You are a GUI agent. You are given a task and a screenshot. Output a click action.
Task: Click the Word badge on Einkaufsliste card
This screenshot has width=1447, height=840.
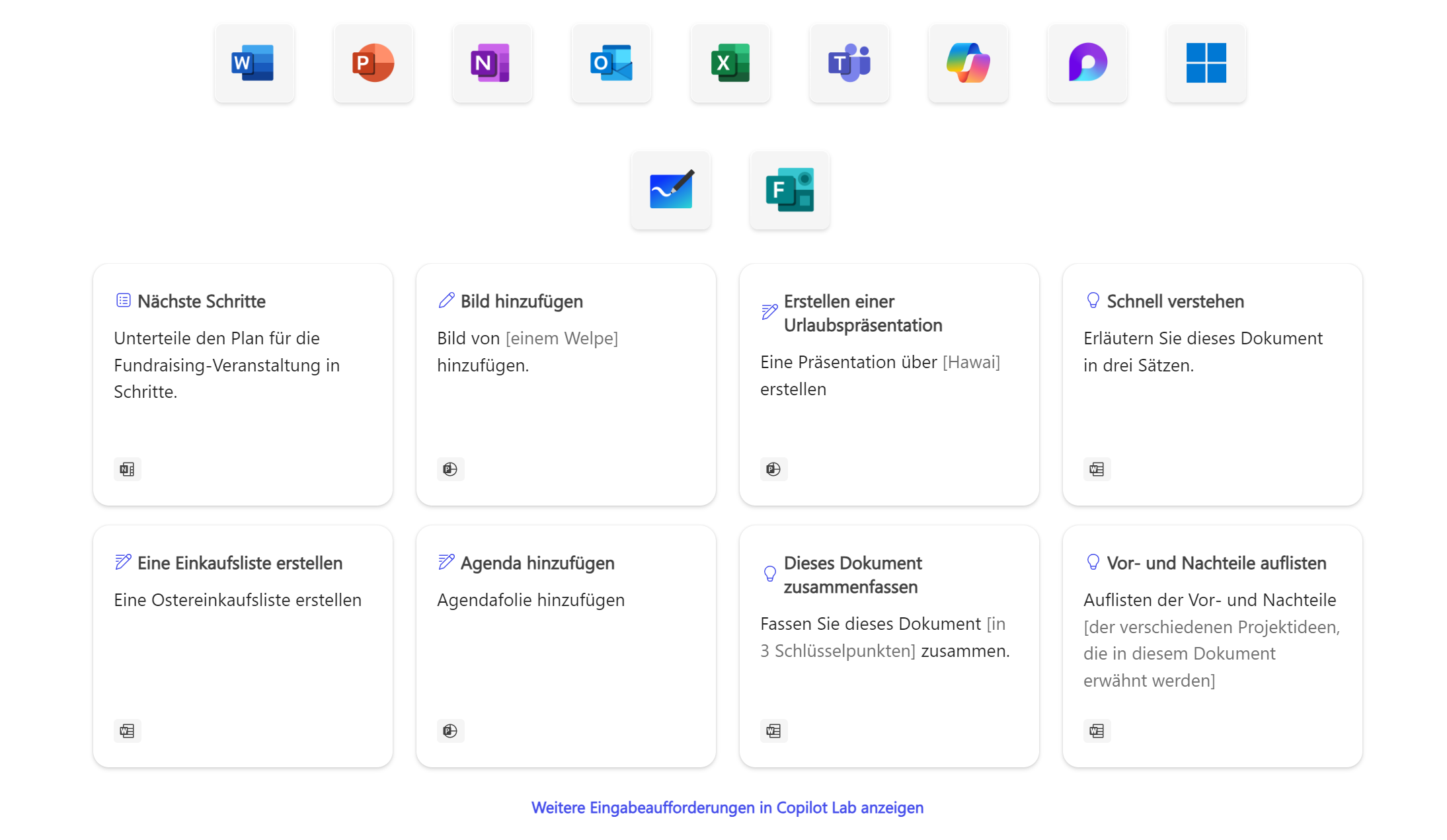pos(128,731)
